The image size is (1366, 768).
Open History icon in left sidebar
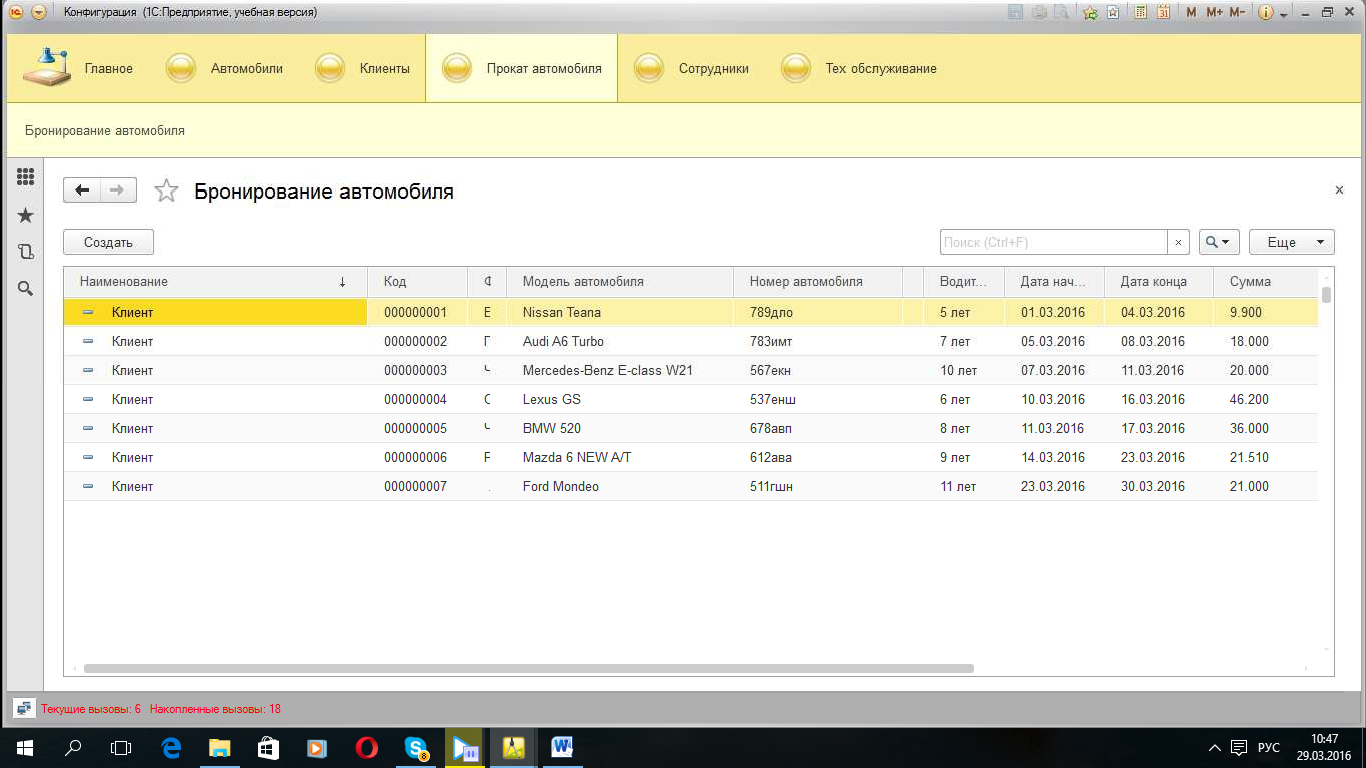click(x=26, y=252)
